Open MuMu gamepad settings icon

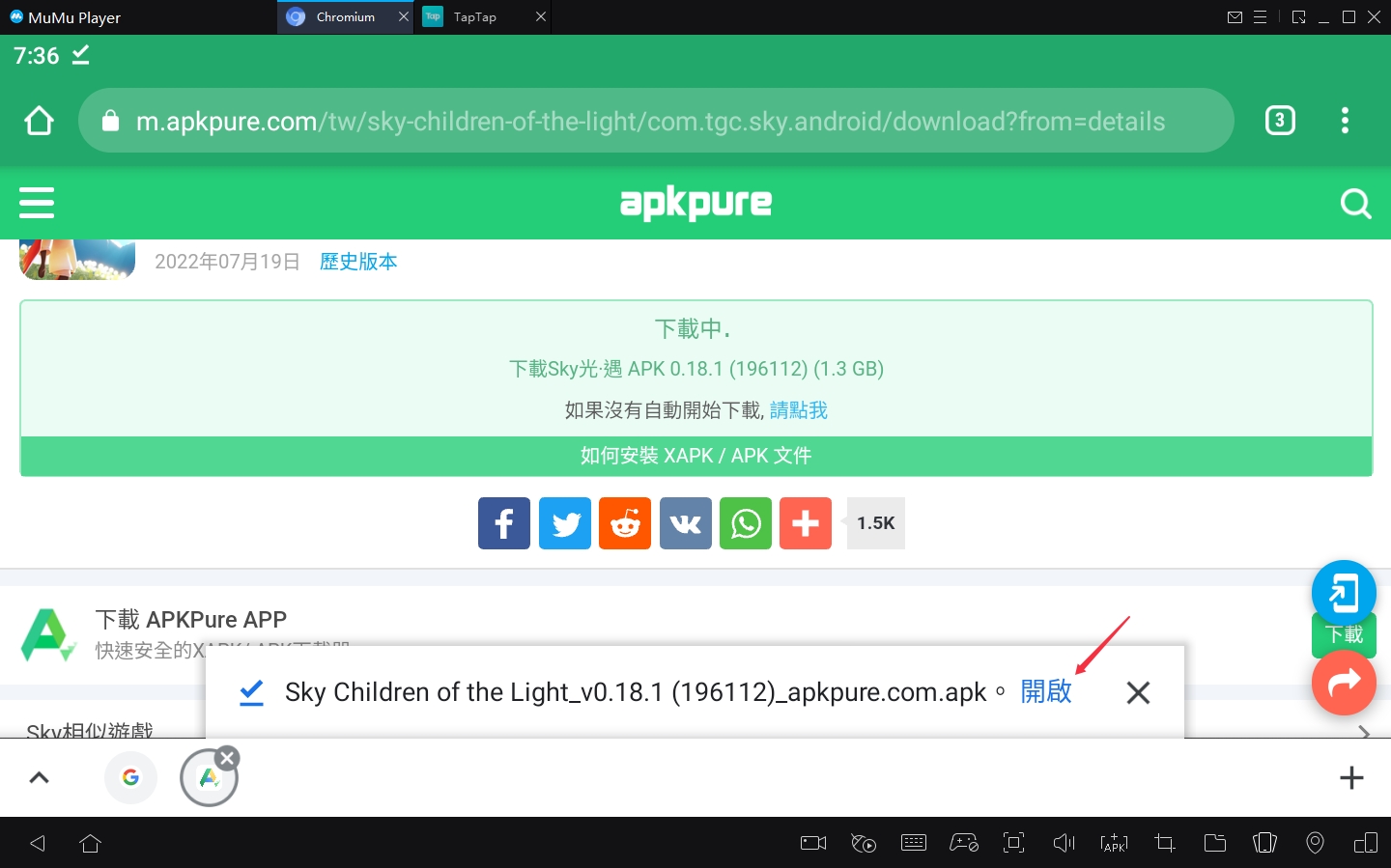click(x=964, y=843)
